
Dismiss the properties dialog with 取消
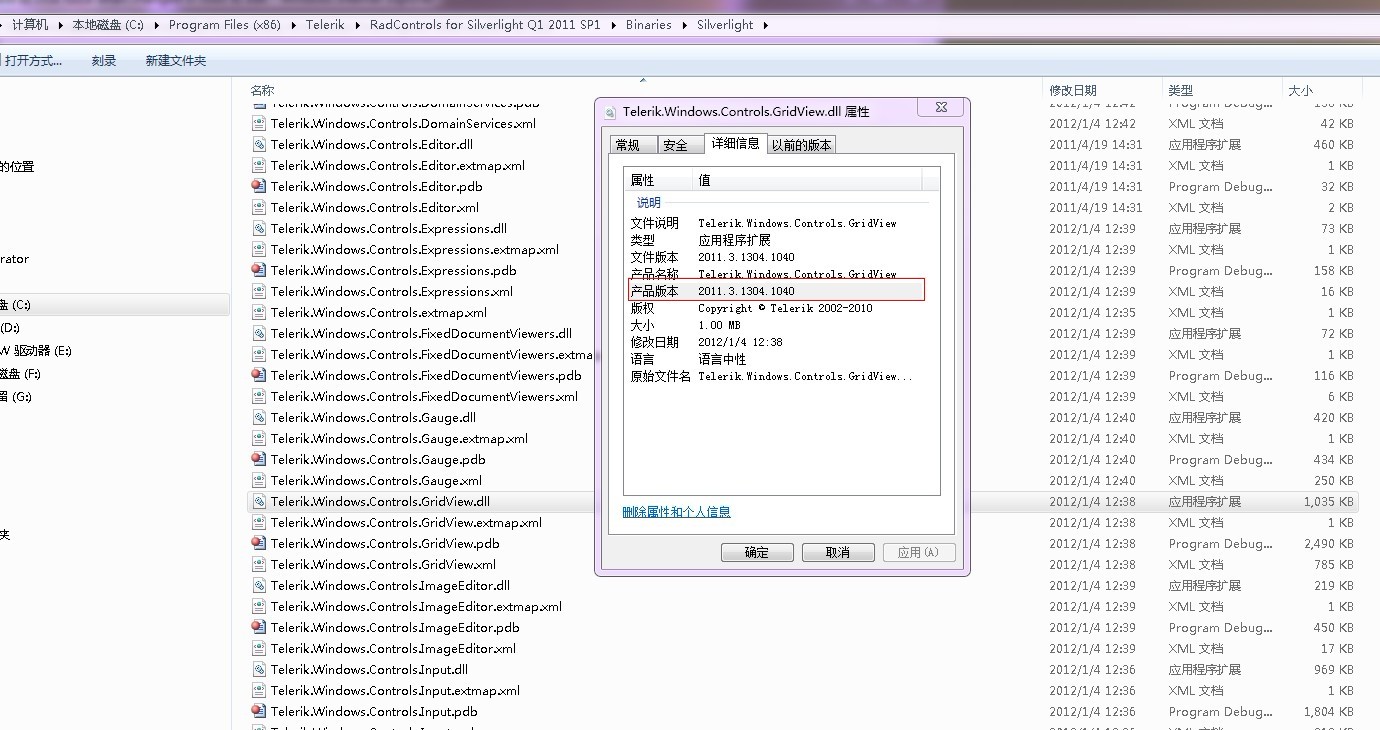(838, 553)
